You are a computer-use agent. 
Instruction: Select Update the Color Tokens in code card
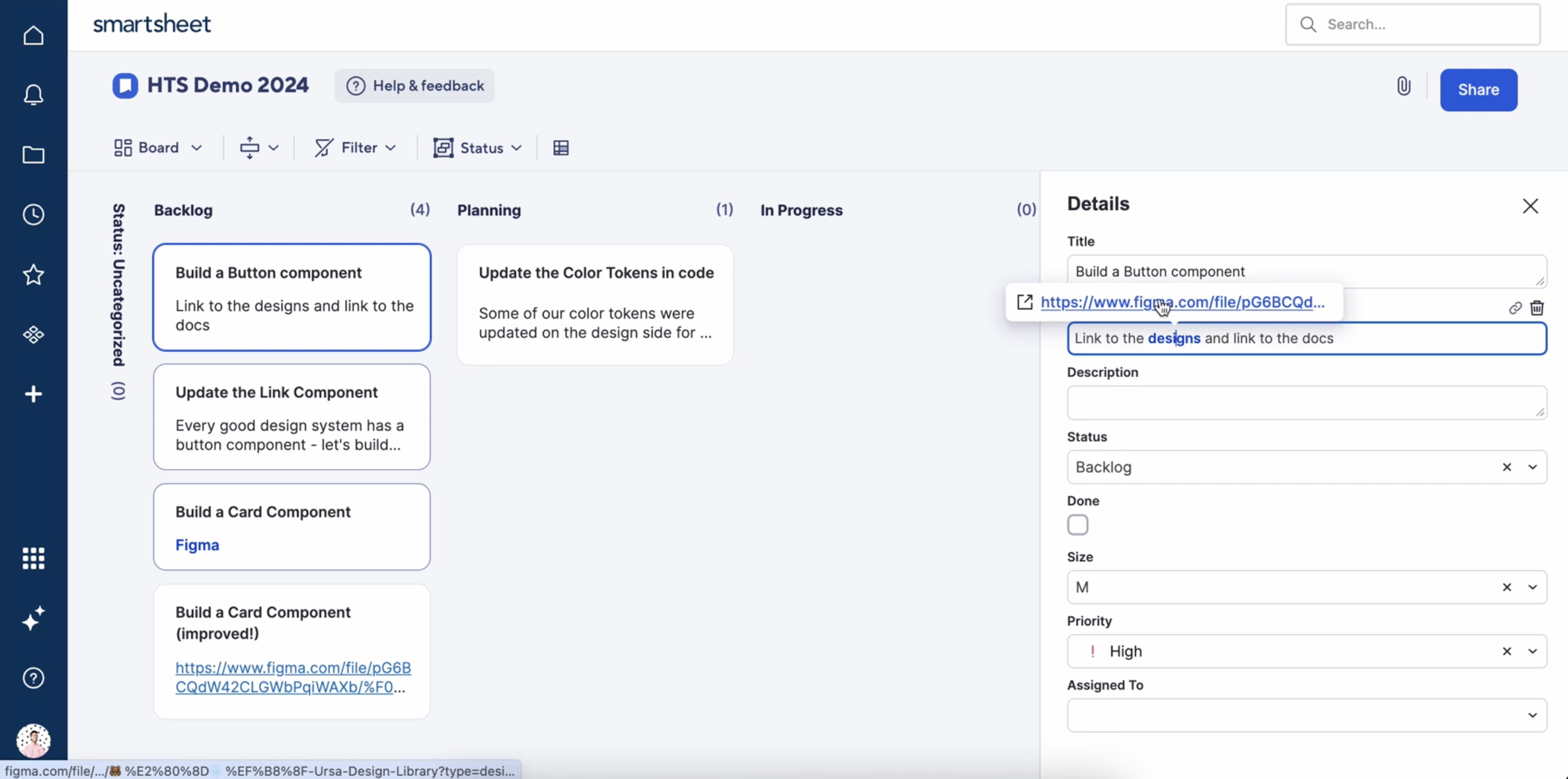[x=595, y=305]
